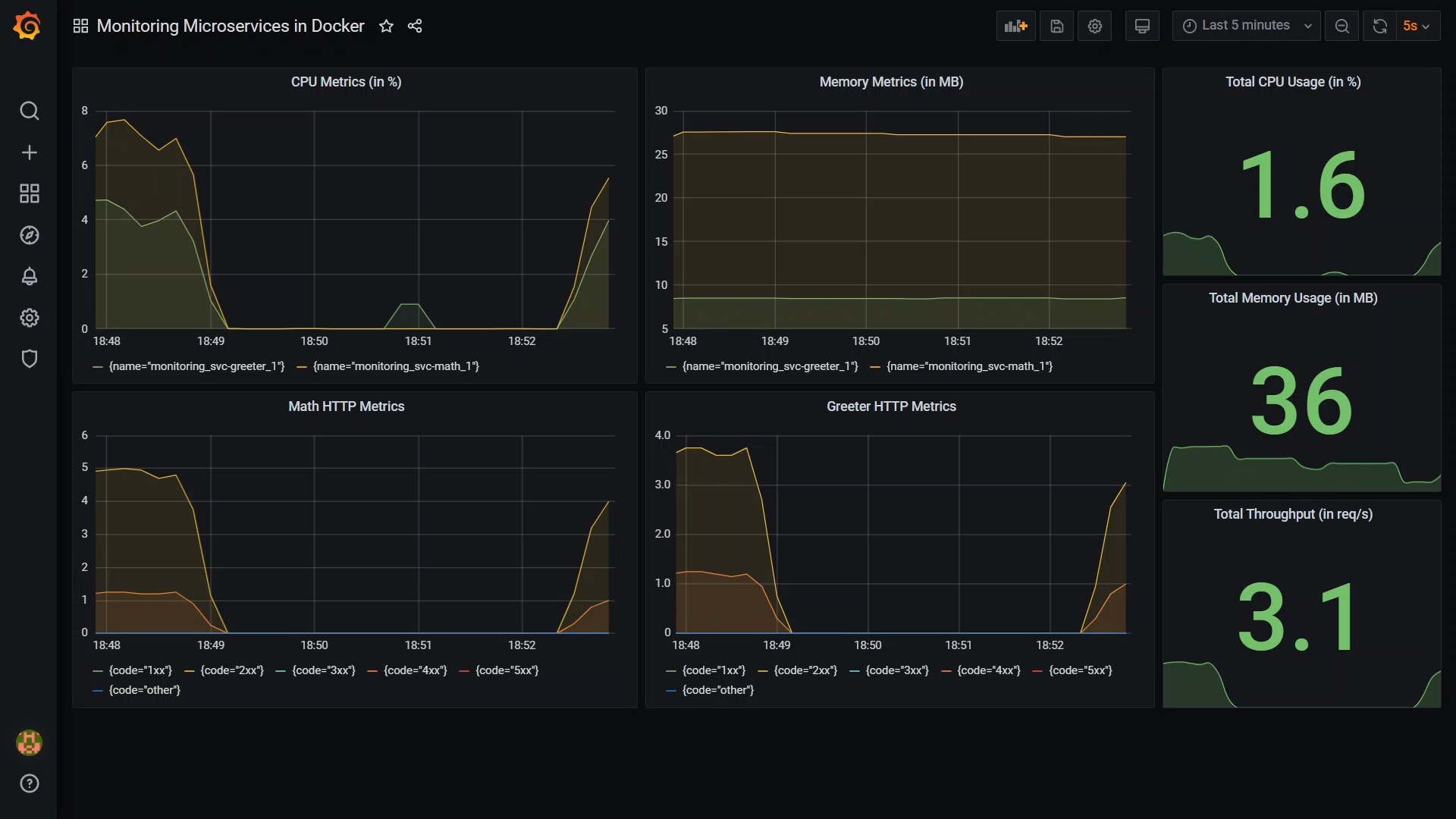This screenshot has height=819, width=1456.
Task: Star this dashboard as favorite
Action: click(x=386, y=26)
